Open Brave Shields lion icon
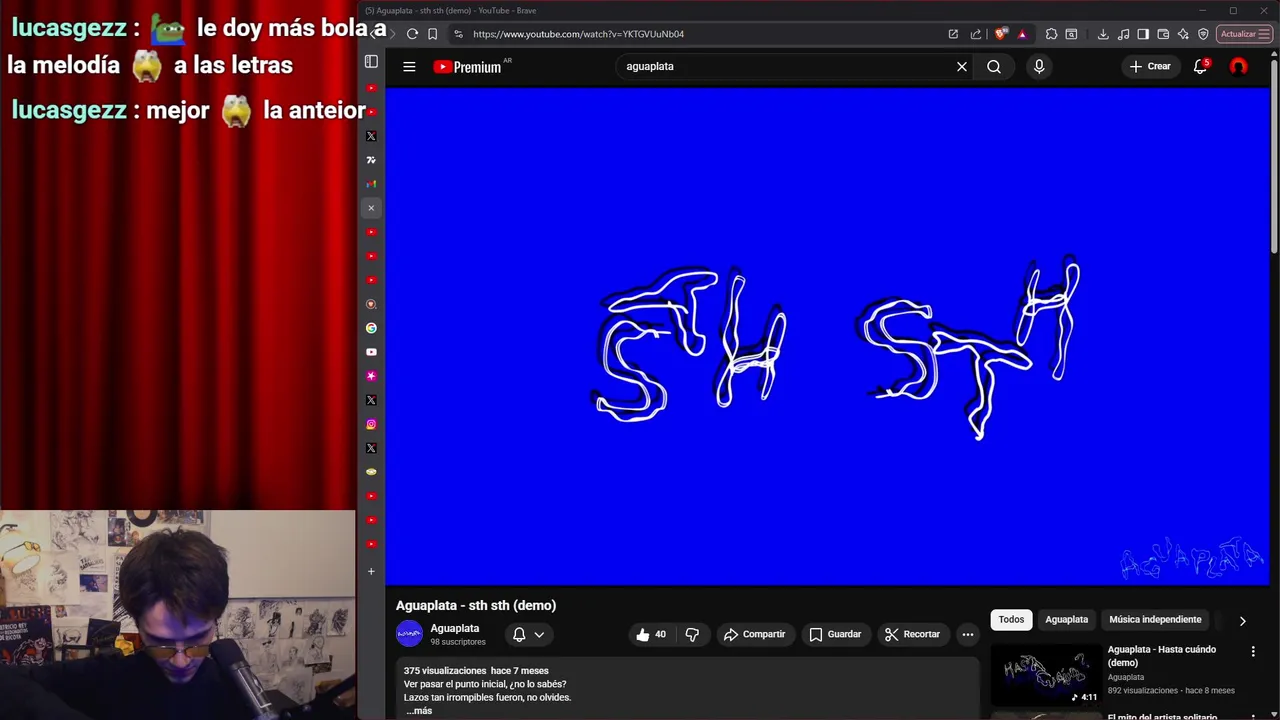The width and height of the screenshot is (1280, 720). [x=1001, y=34]
